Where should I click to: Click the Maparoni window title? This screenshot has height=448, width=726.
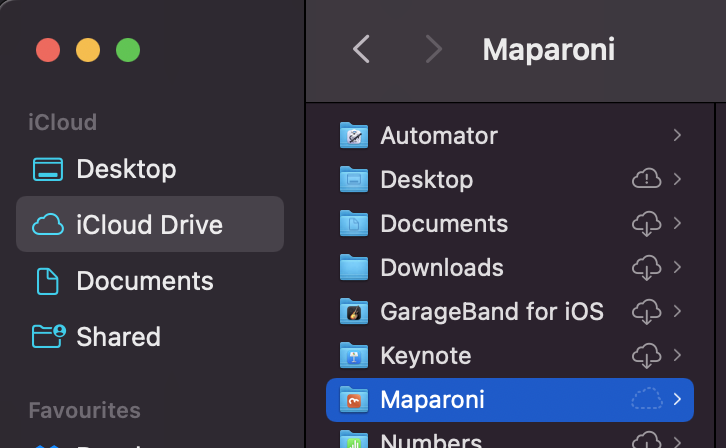[x=549, y=50]
